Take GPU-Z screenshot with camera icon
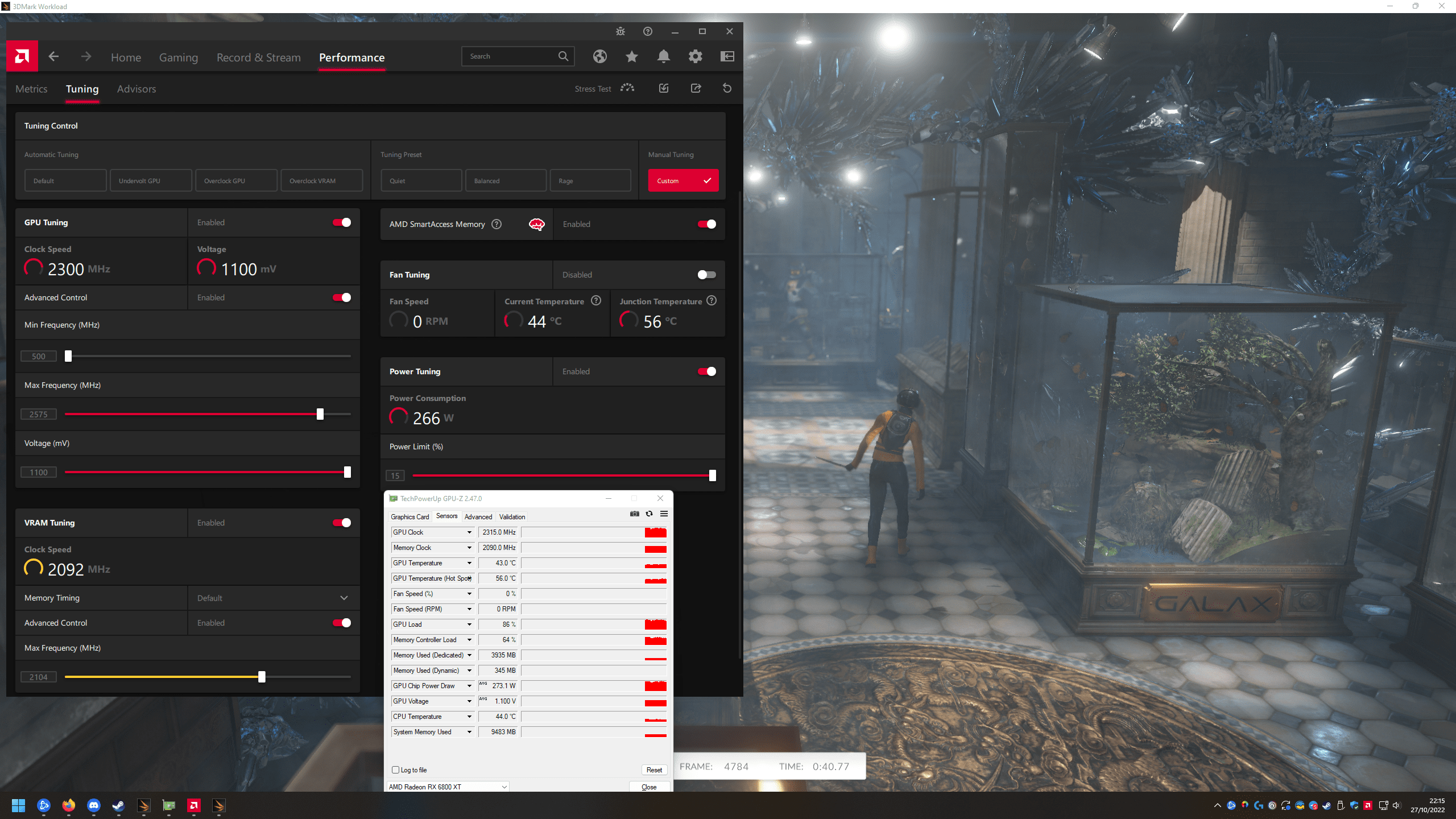1456x819 pixels. 635,514
